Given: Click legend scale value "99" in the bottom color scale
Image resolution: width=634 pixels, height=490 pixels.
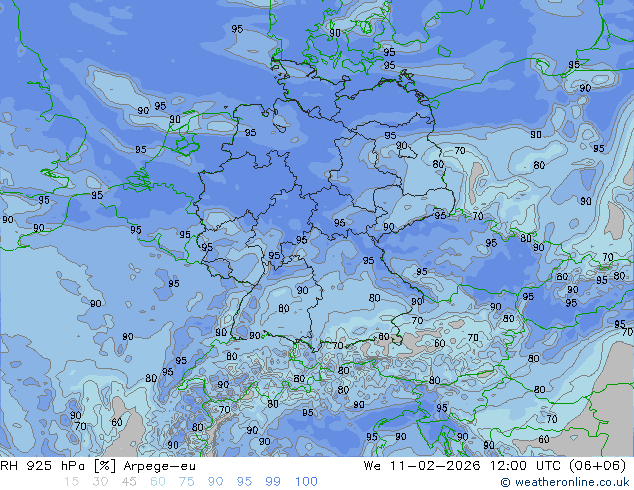Looking at the screenshot, I should pyautogui.click(x=273, y=482).
